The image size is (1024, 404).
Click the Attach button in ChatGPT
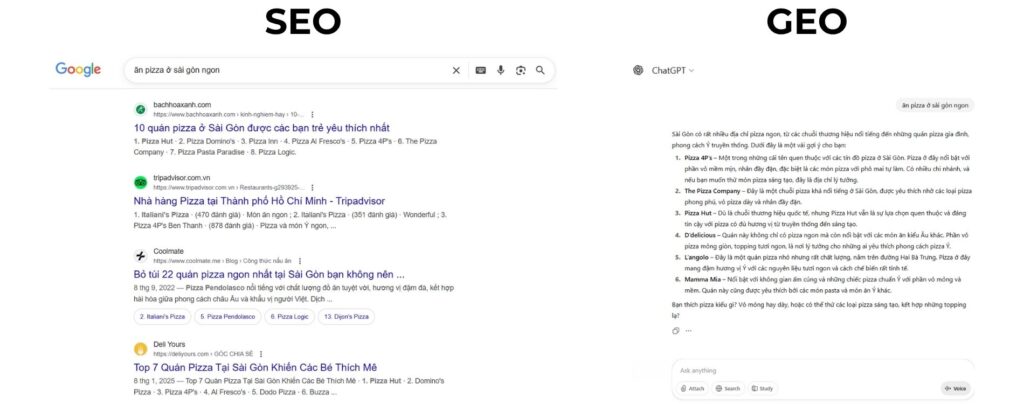click(x=693, y=388)
